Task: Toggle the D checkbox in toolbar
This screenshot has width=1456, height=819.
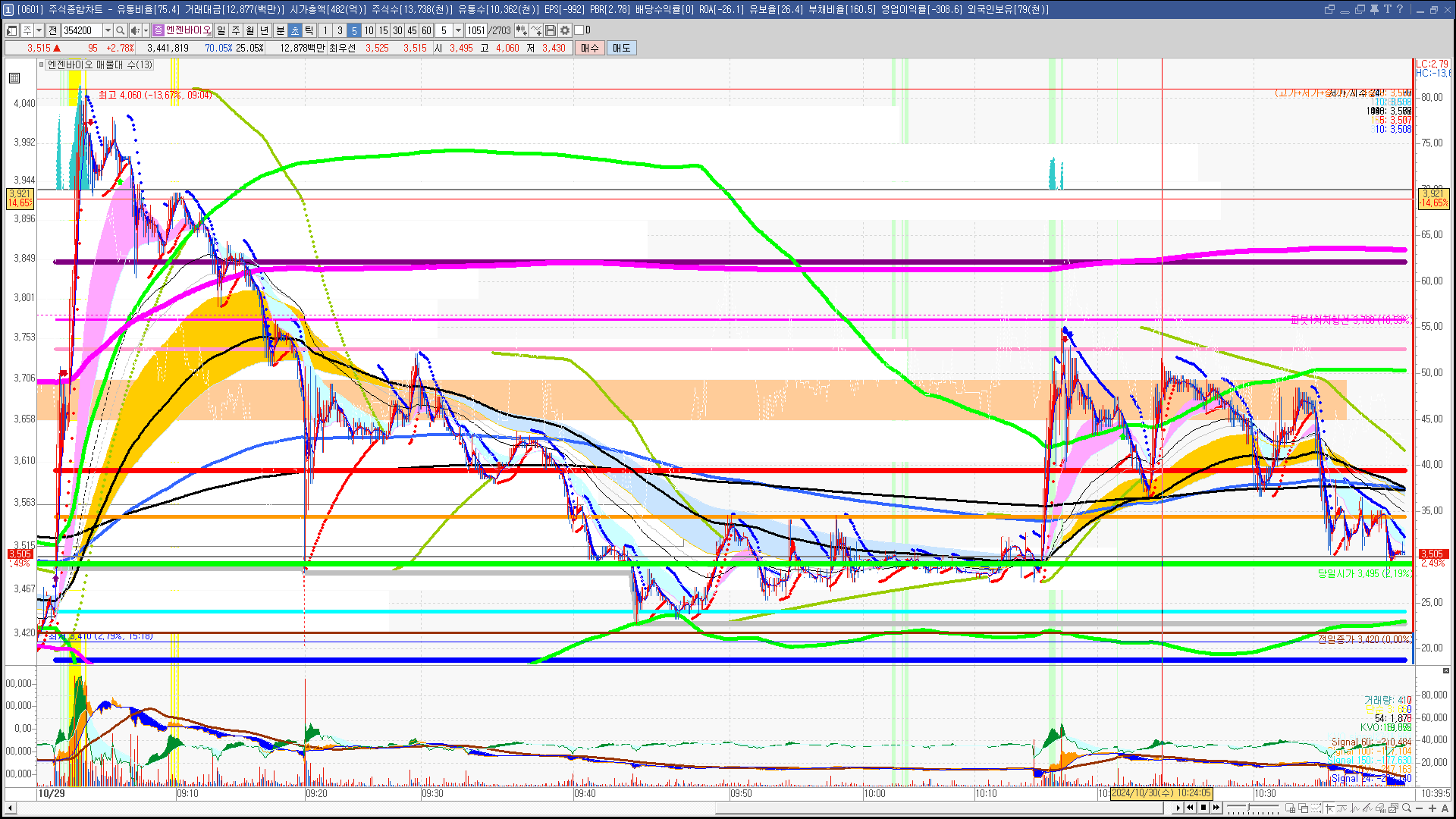Action: 579,30
